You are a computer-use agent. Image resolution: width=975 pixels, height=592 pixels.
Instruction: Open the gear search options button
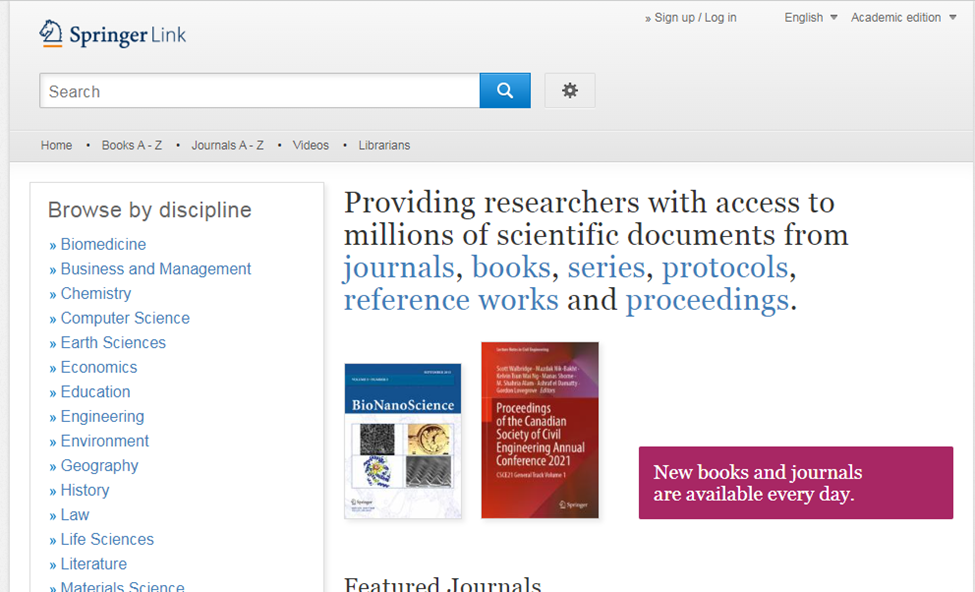pyautogui.click(x=569, y=91)
